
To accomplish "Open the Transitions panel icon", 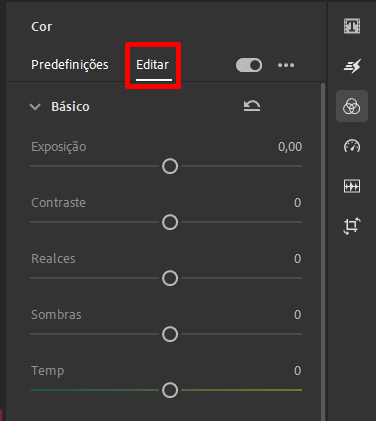I will (352, 66).
